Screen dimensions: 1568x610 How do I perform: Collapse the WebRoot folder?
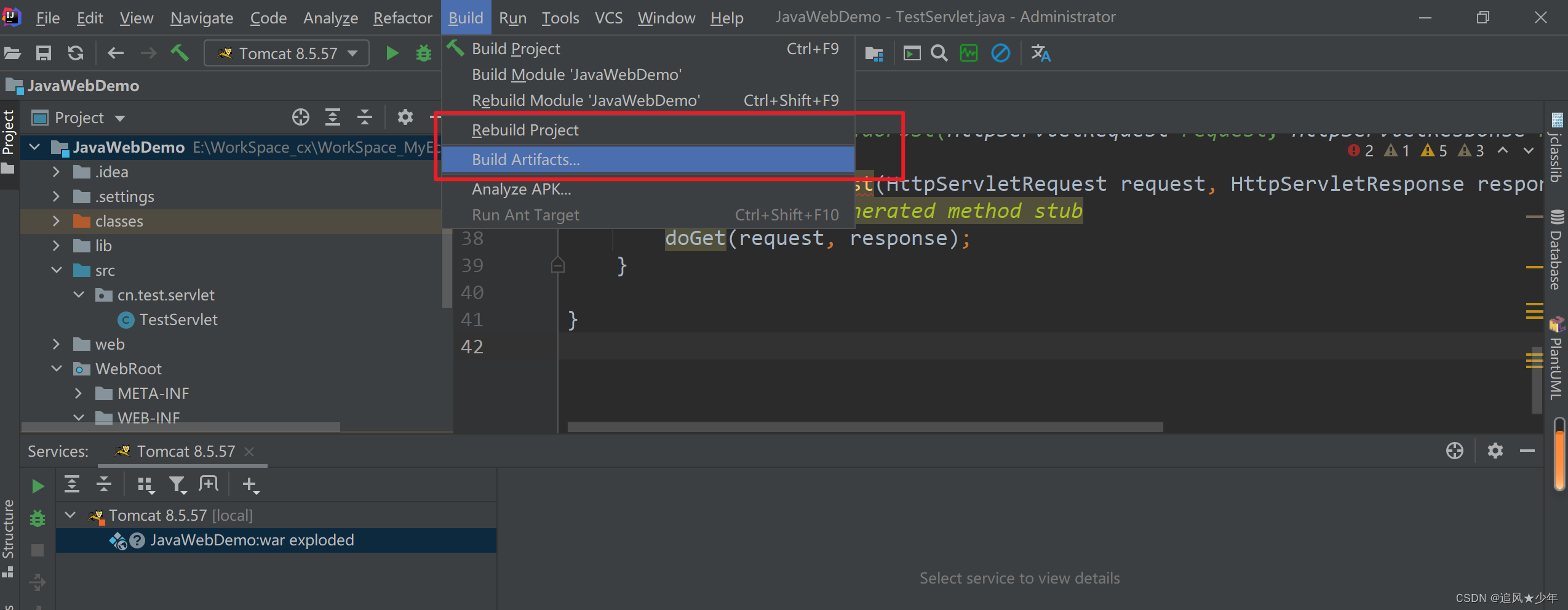56,369
